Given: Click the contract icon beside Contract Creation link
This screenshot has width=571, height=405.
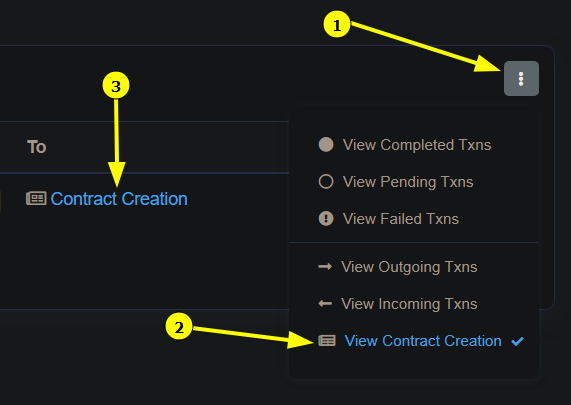Looking at the screenshot, I should click(36, 198).
